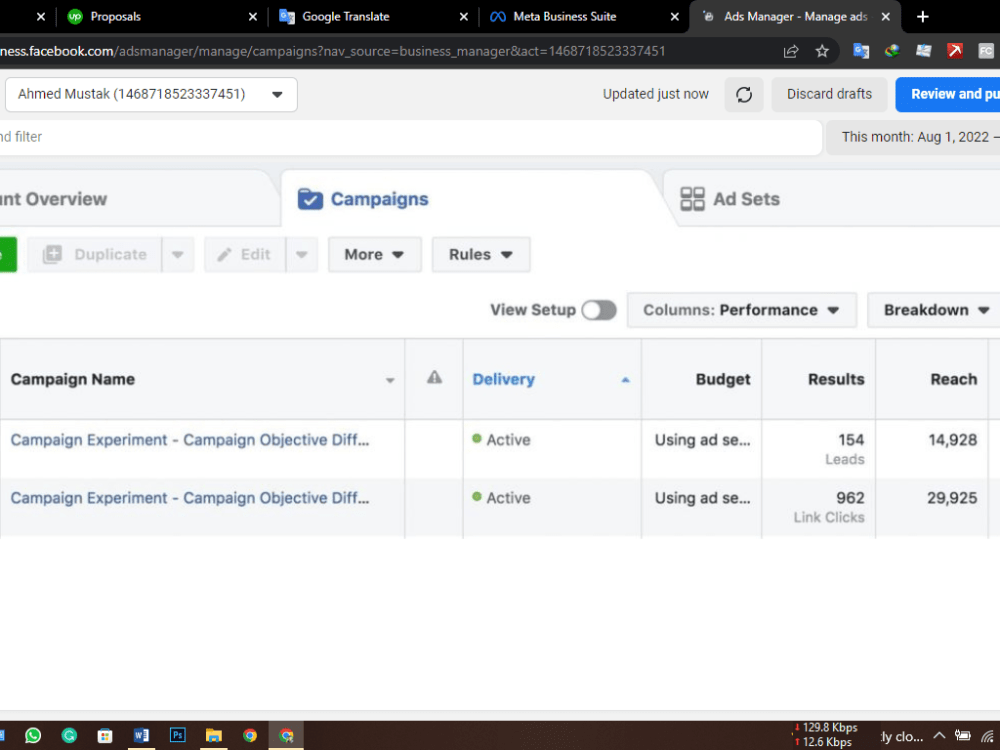Open WhatsApp from the taskbar
1000x750 pixels.
click(33, 735)
